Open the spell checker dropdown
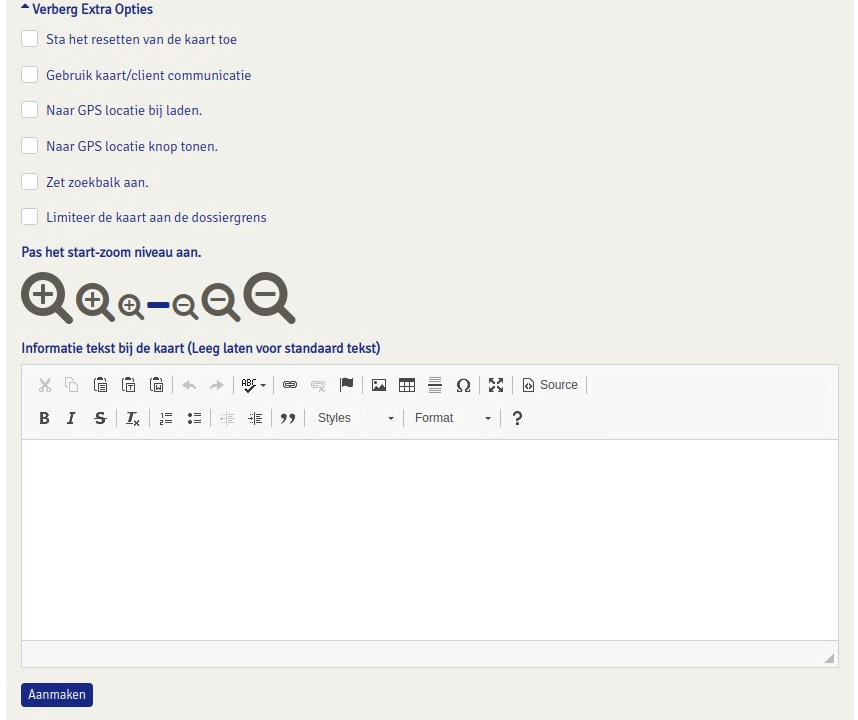Screen dimensions: 858x720 tap(254, 385)
